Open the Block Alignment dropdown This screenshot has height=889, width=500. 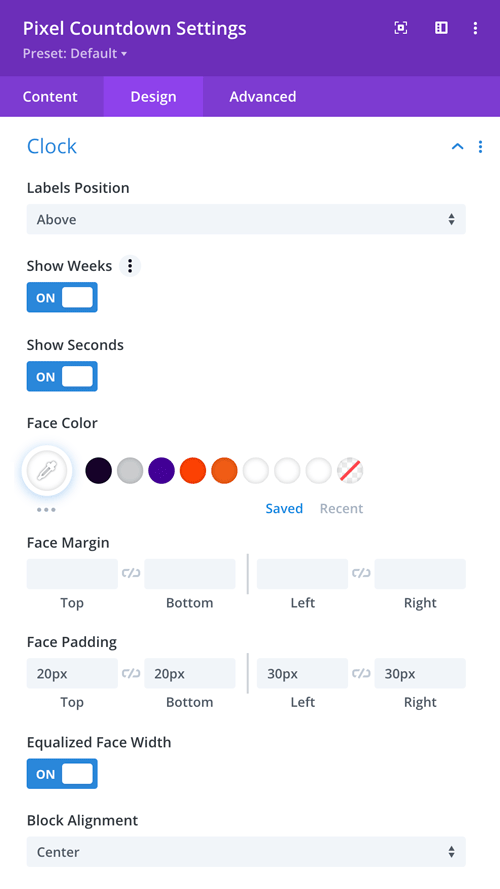[x=246, y=852]
